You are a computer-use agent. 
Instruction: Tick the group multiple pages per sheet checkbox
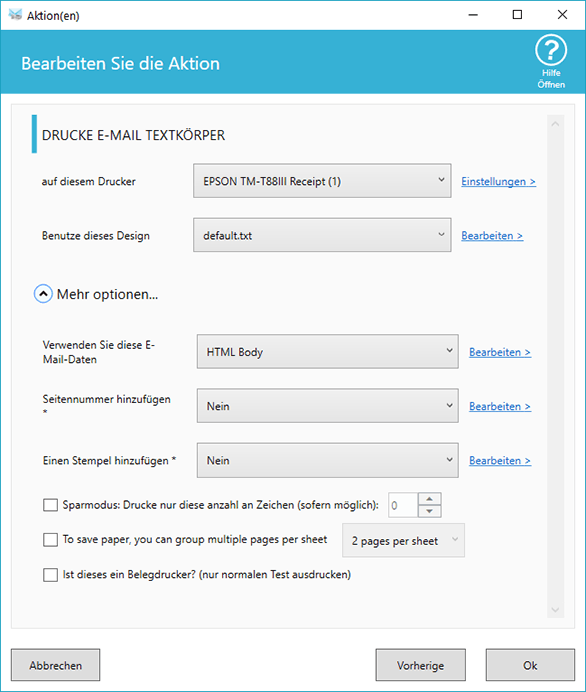50,539
